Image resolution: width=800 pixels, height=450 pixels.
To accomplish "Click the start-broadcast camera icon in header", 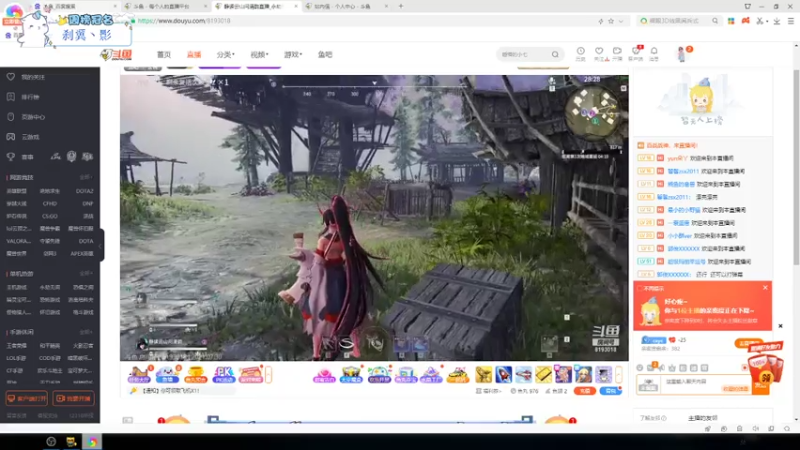I will tap(617, 54).
